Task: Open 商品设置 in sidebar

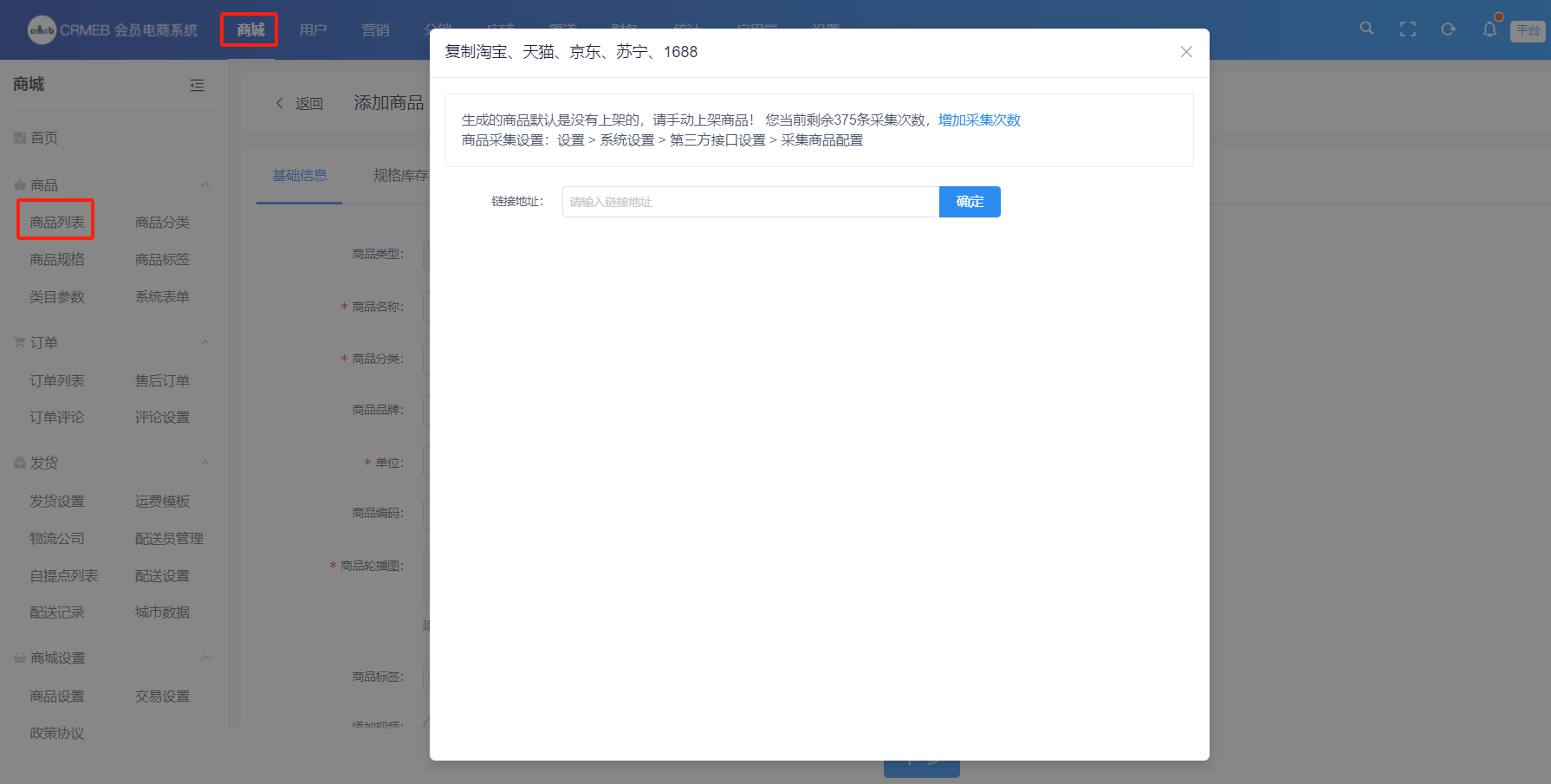Action: (x=56, y=697)
